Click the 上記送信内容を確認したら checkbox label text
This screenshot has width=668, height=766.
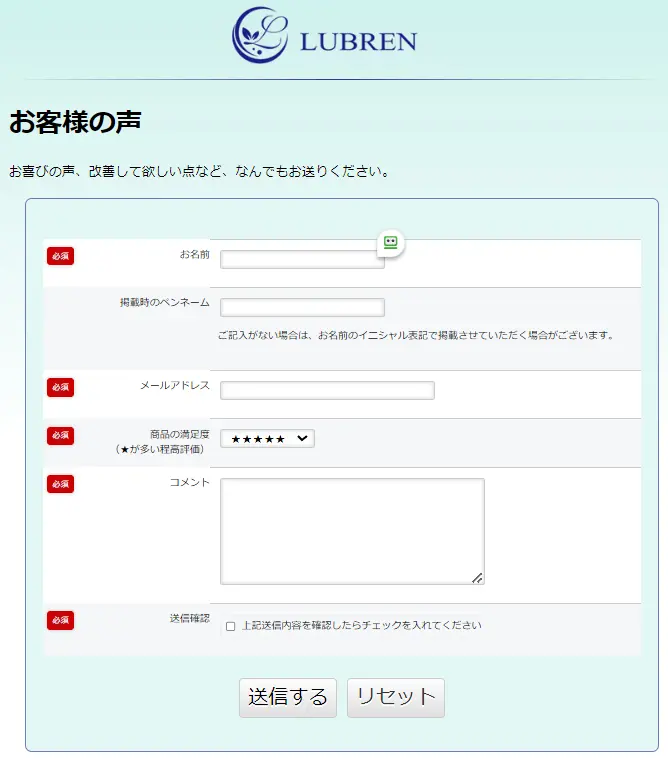point(362,625)
